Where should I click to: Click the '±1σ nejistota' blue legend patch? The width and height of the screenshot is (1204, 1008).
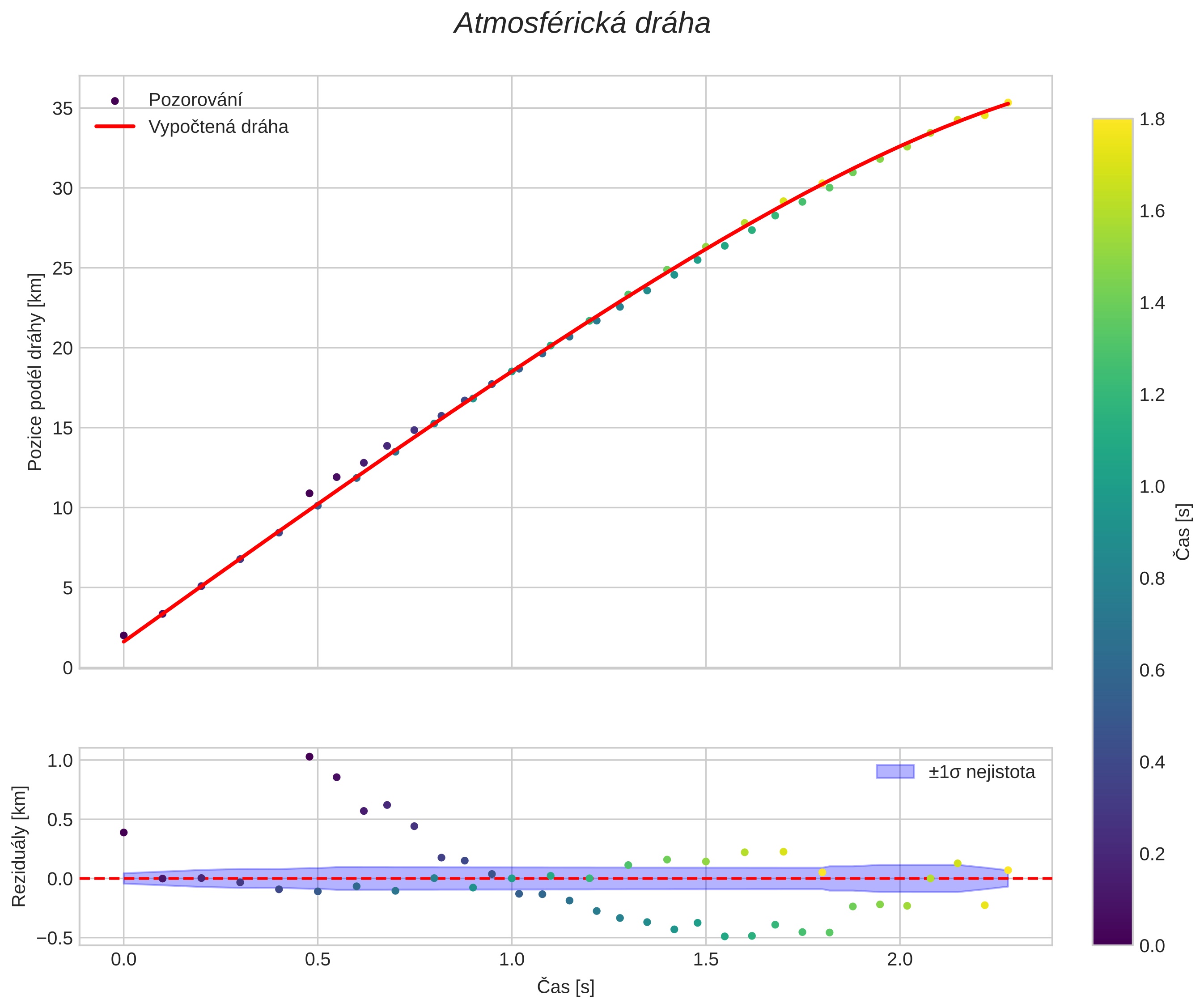point(895,771)
